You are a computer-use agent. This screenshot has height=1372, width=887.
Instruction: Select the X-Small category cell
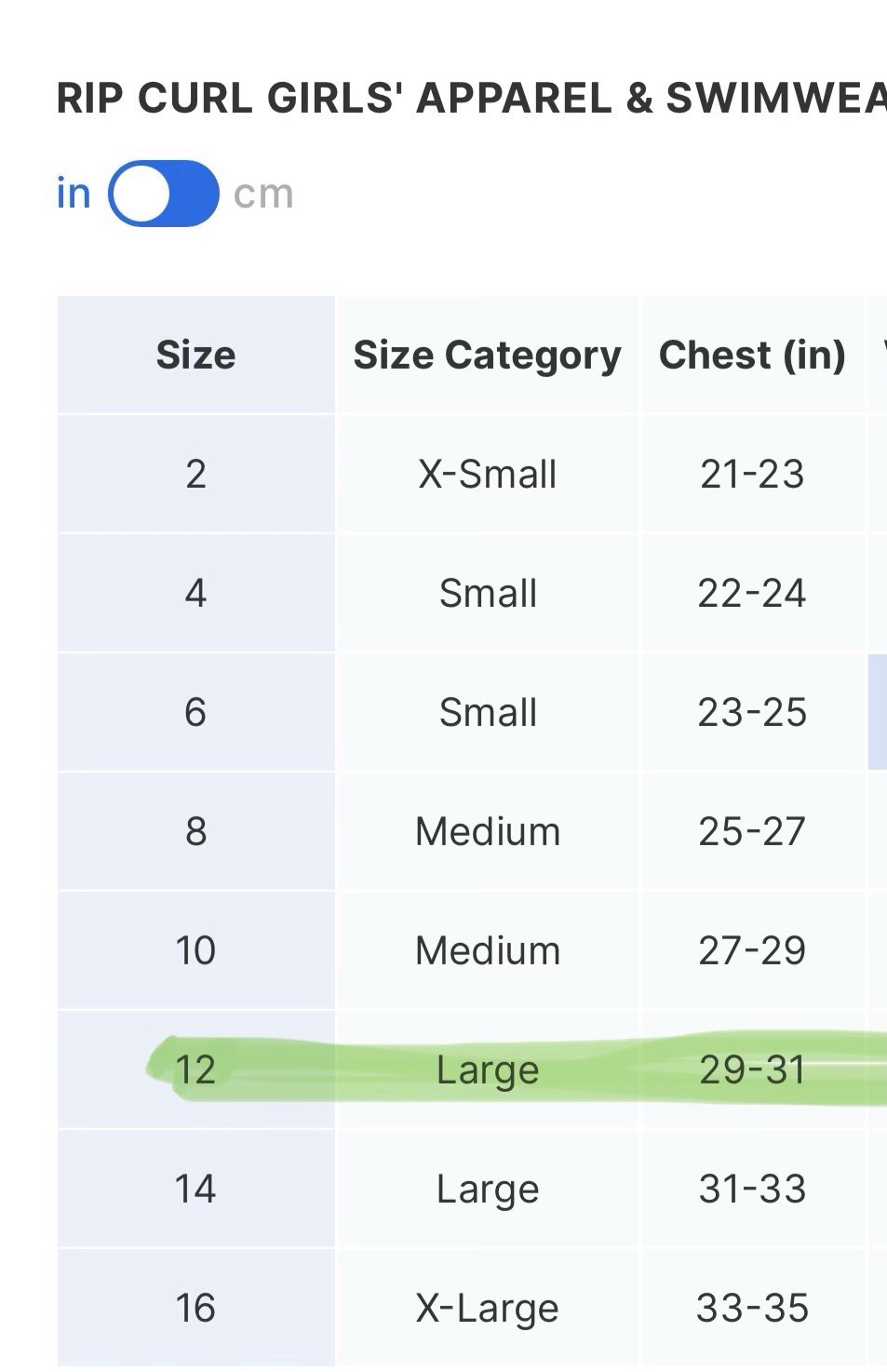coord(487,474)
